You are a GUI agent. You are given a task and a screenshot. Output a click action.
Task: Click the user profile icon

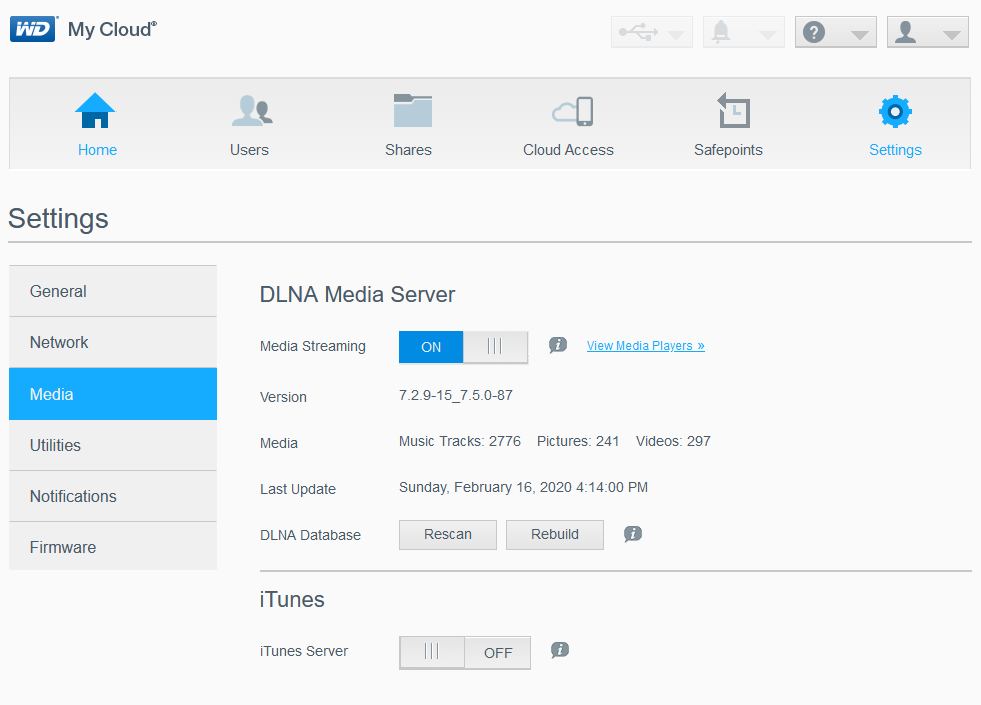(905, 32)
